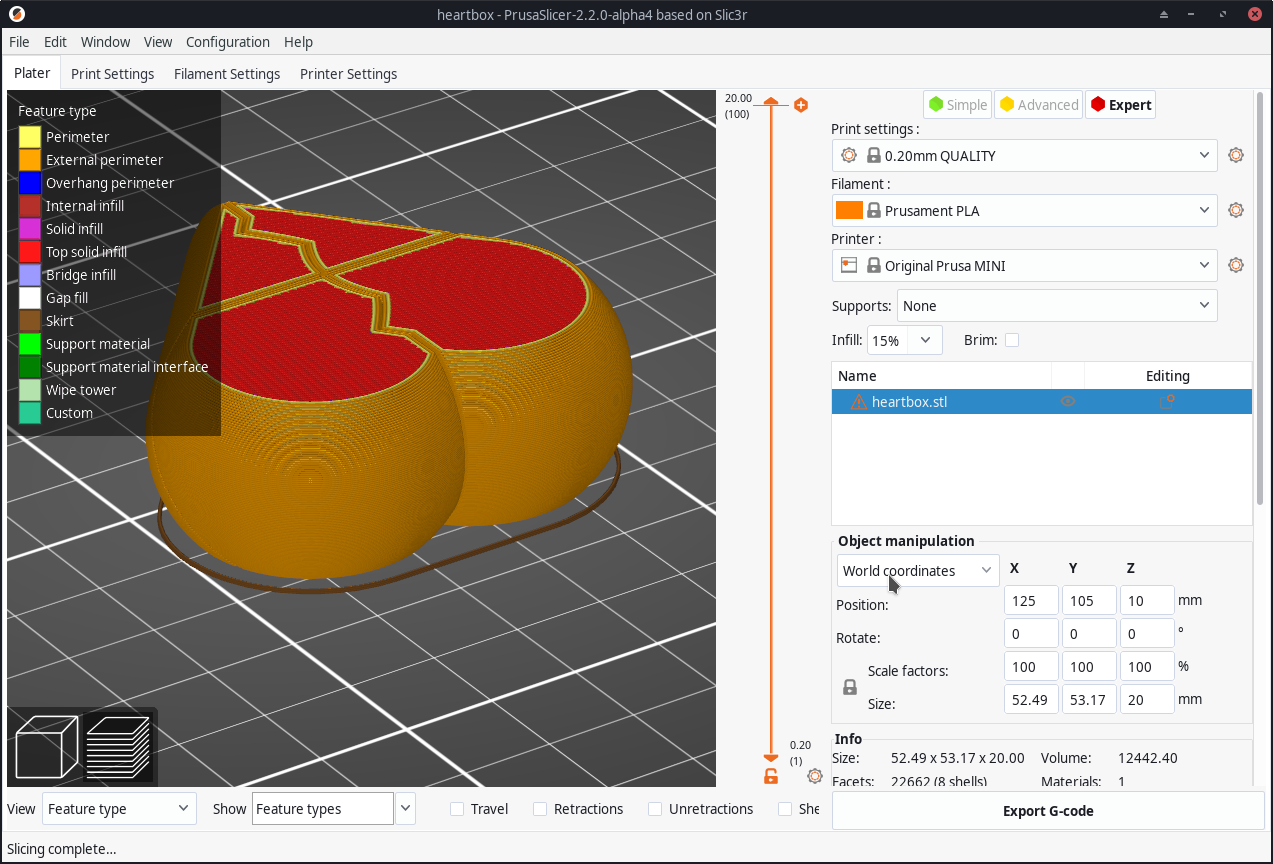Click the Size Z field showing 20

coord(1147,699)
